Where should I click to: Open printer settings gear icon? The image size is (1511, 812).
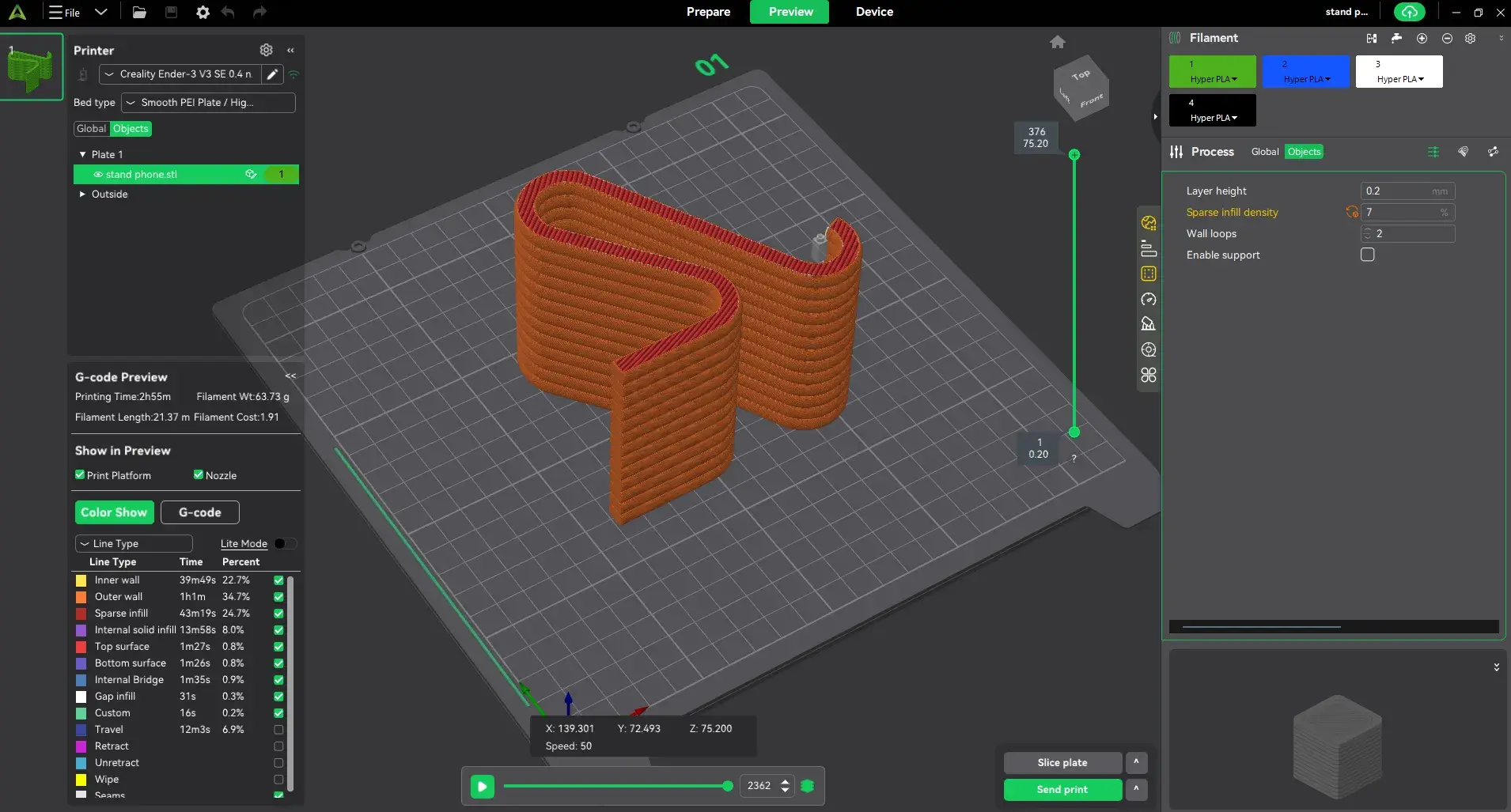(266, 50)
